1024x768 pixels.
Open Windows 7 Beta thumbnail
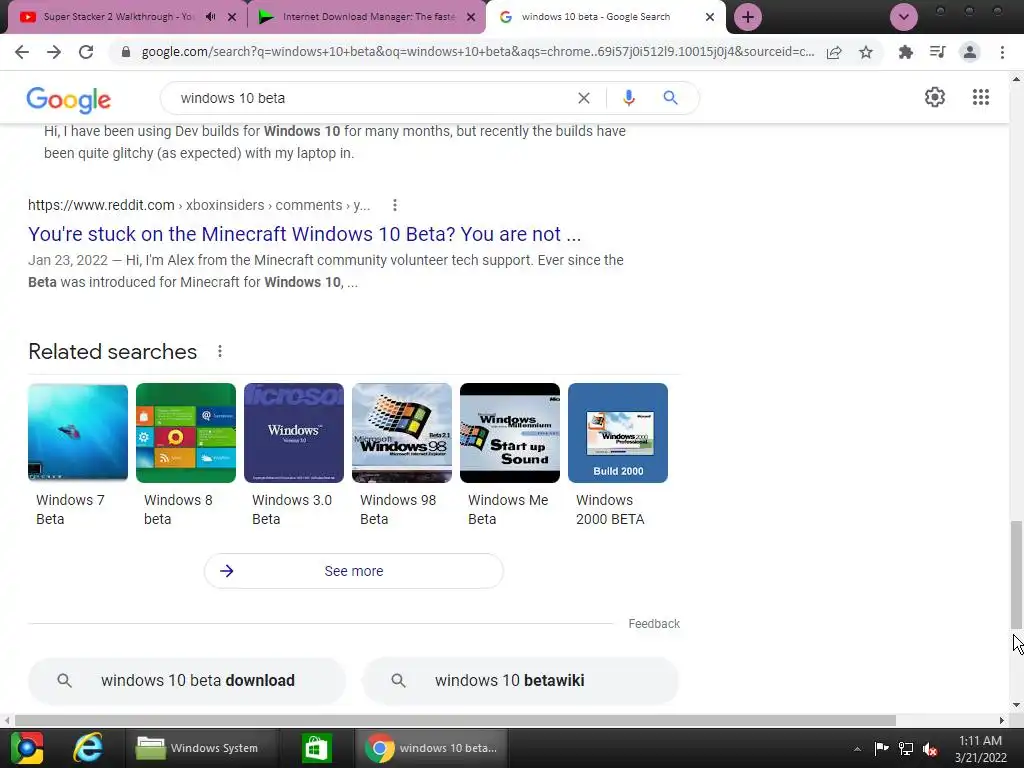click(78, 433)
